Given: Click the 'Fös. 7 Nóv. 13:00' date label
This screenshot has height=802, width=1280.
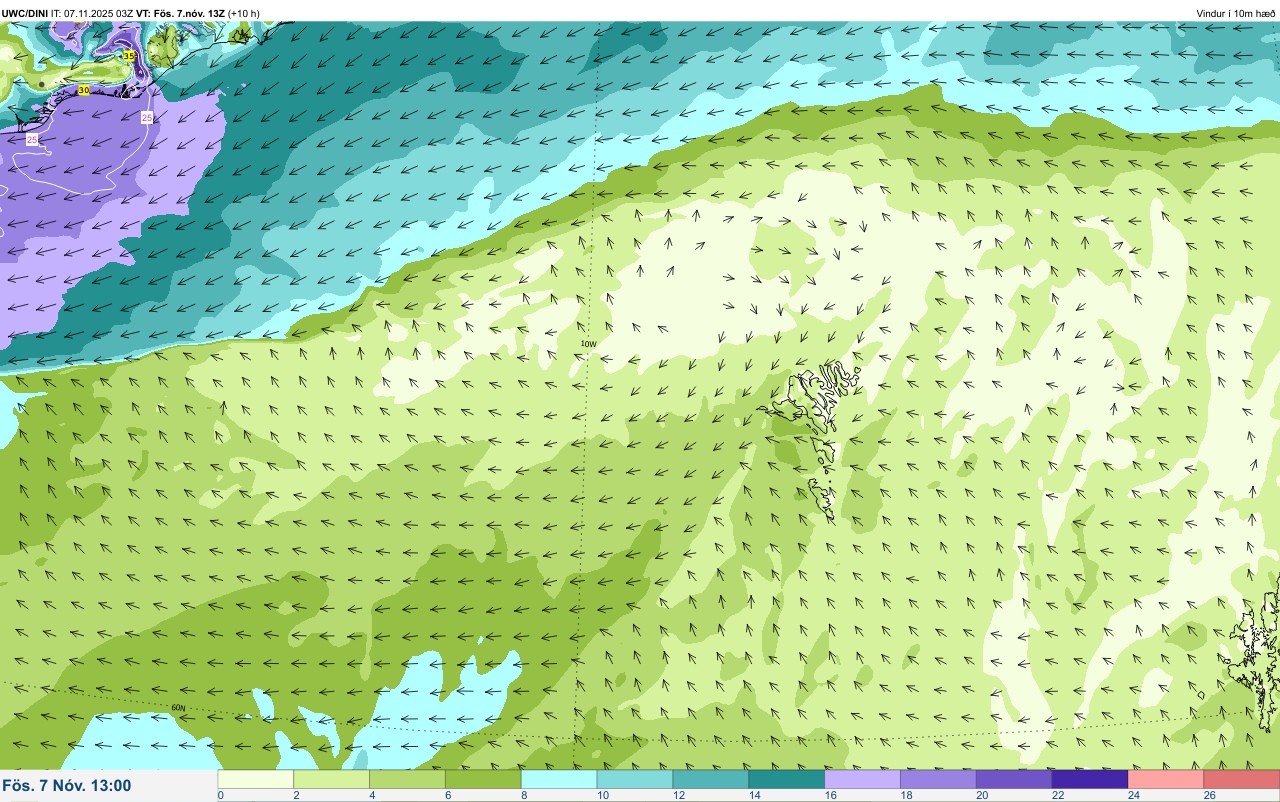Looking at the screenshot, I should tap(66, 785).
